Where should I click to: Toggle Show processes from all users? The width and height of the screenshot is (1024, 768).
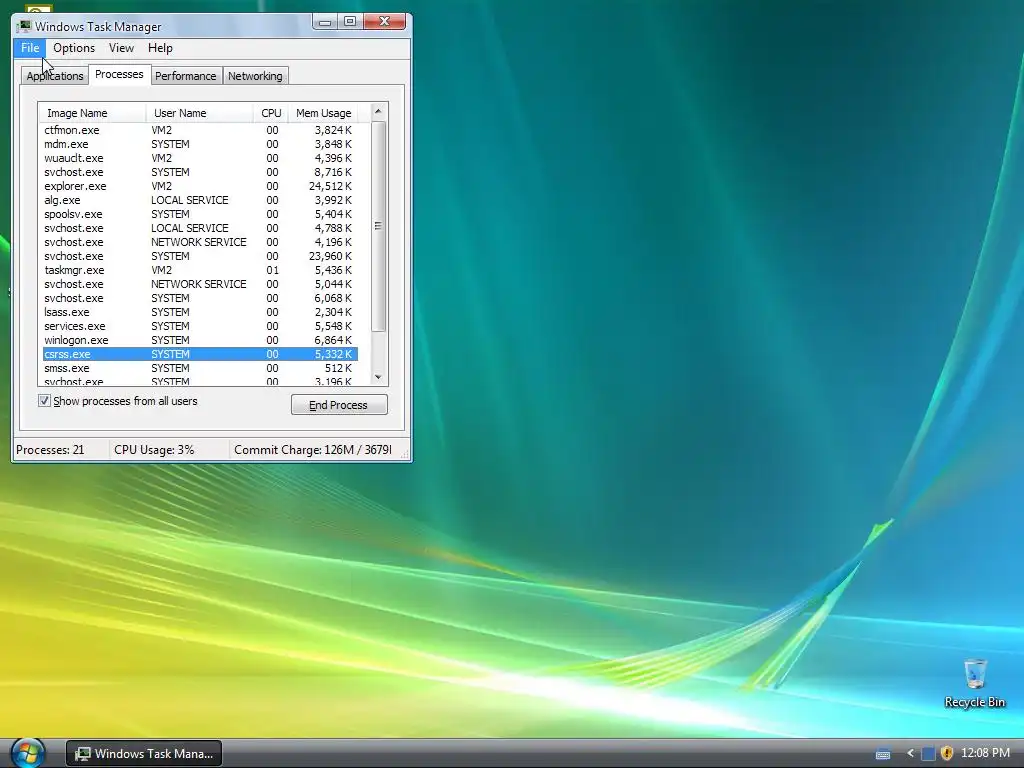coord(44,401)
